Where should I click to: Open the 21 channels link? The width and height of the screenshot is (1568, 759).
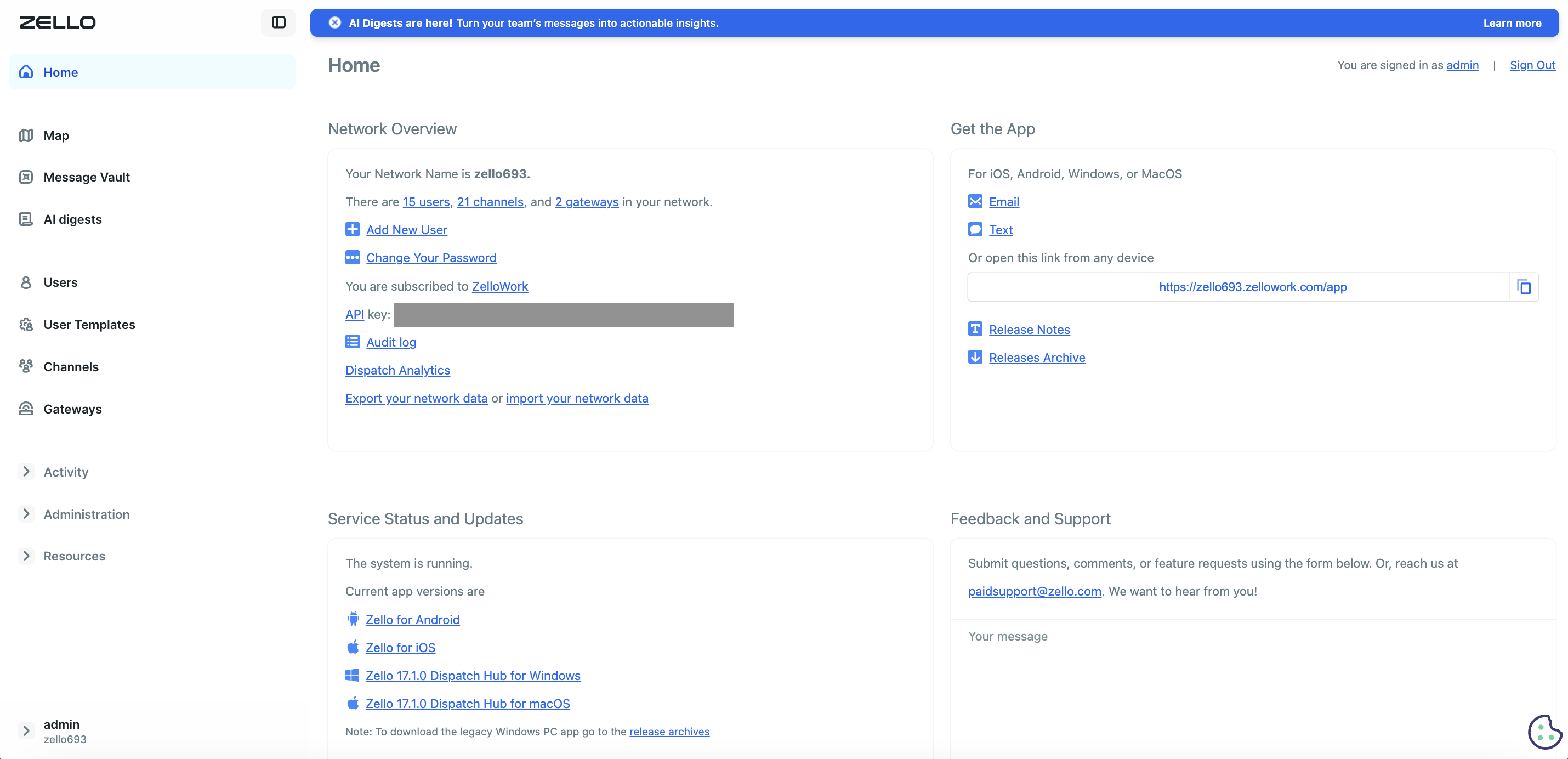[490, 201]
